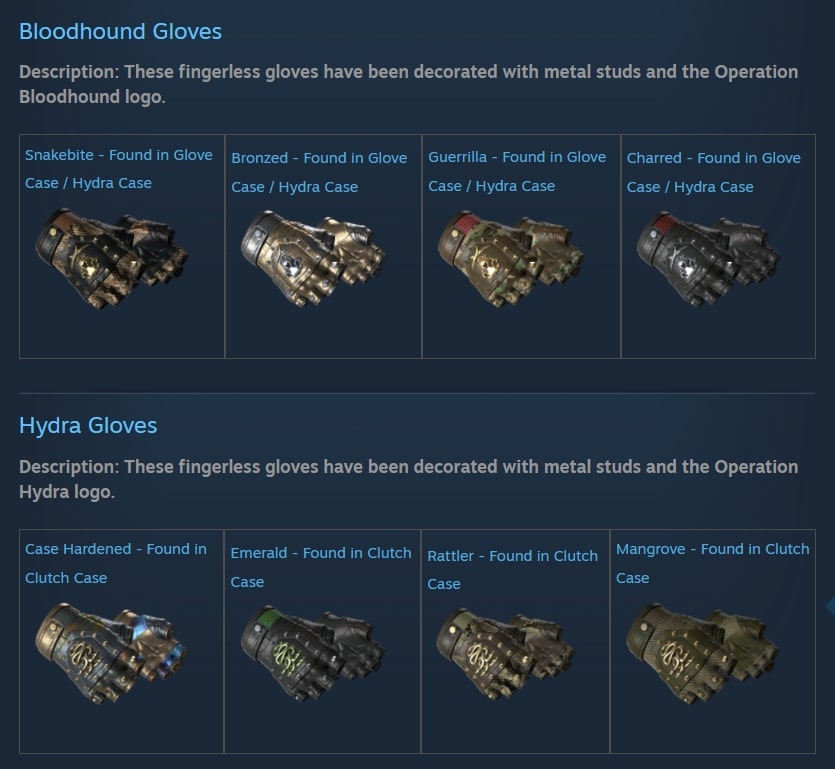This screenshot has width=835, height=769.
Task: Open the Charred - Found in Glove Case link
Action: tap(714, 172)
